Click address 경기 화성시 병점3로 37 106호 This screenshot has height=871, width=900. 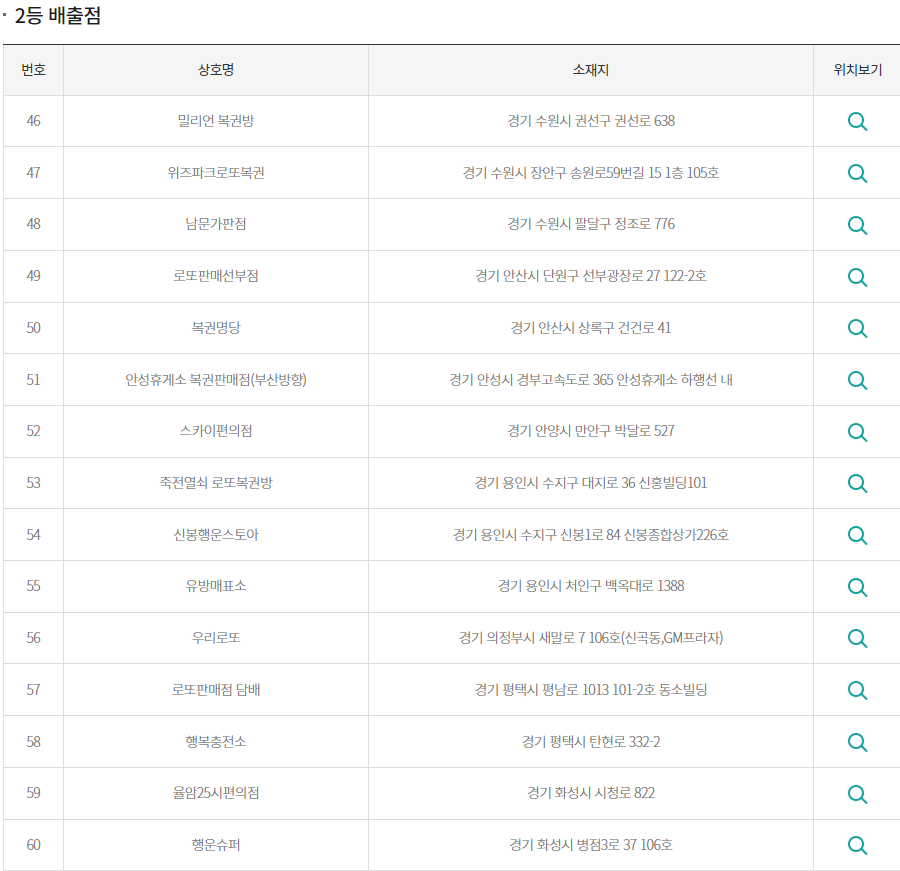pos(591,845)
